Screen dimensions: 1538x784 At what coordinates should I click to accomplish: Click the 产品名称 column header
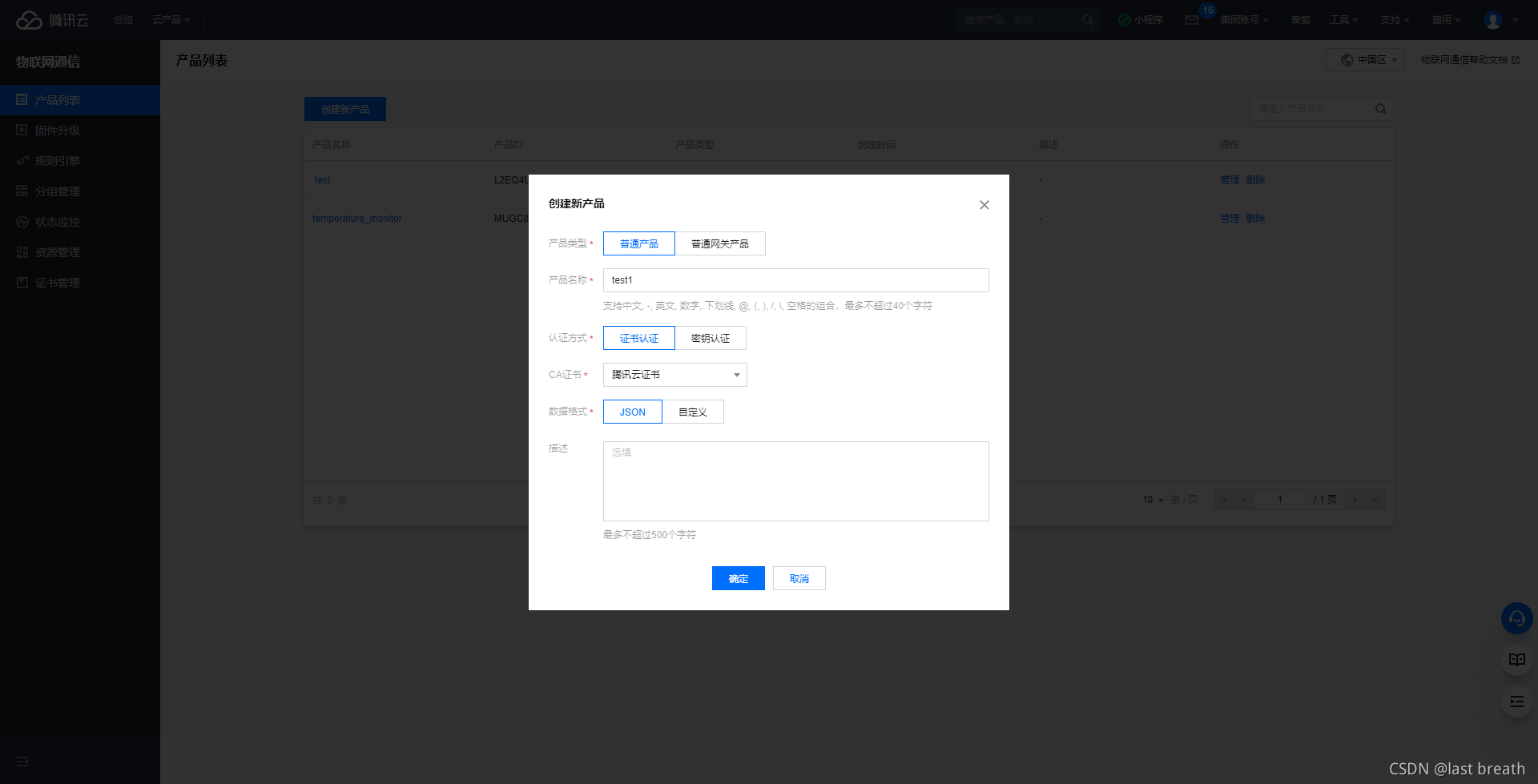point(332,145)
